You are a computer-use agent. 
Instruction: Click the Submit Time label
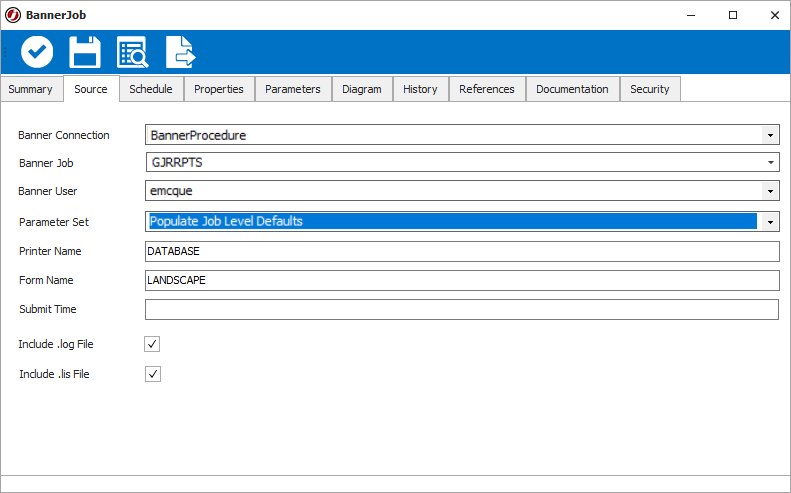48,309
